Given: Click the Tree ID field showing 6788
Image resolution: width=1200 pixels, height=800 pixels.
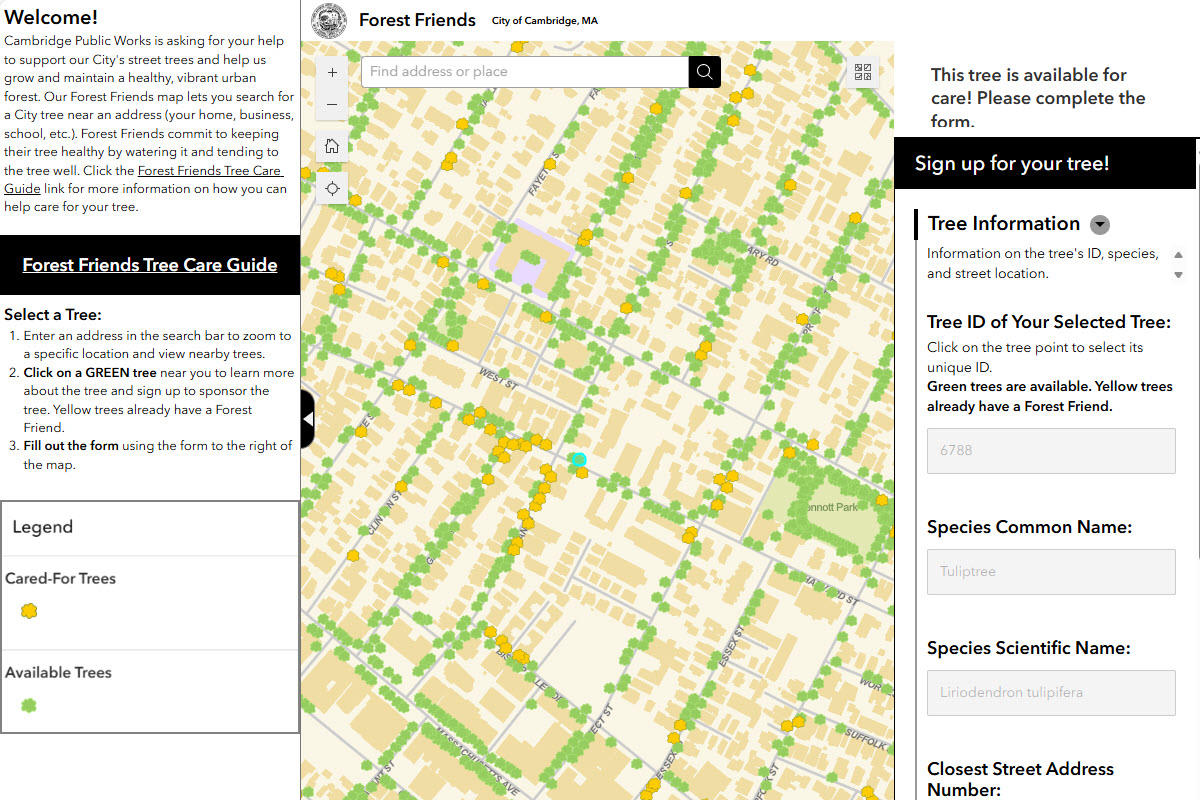Looking at the screenshot, I should pos(1050,451).
